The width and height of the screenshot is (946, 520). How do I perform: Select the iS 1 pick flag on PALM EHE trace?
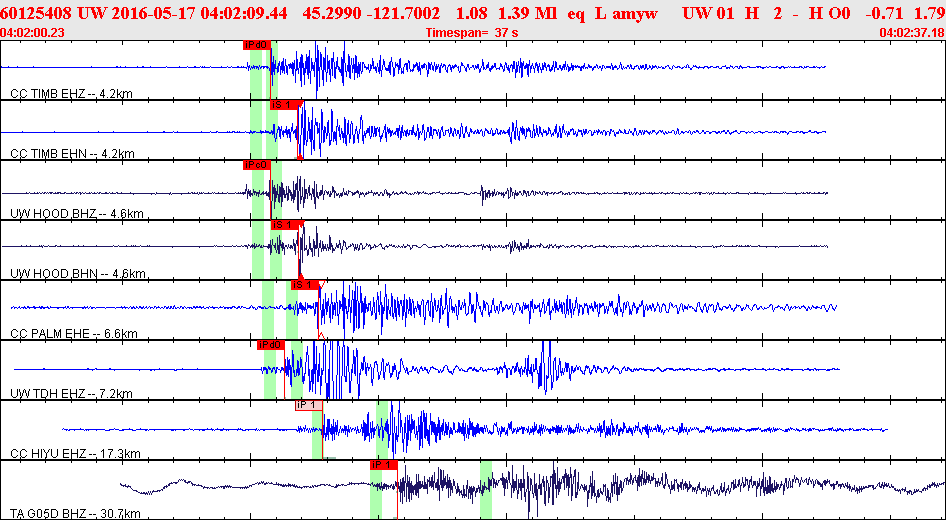(x=304, y=285)
